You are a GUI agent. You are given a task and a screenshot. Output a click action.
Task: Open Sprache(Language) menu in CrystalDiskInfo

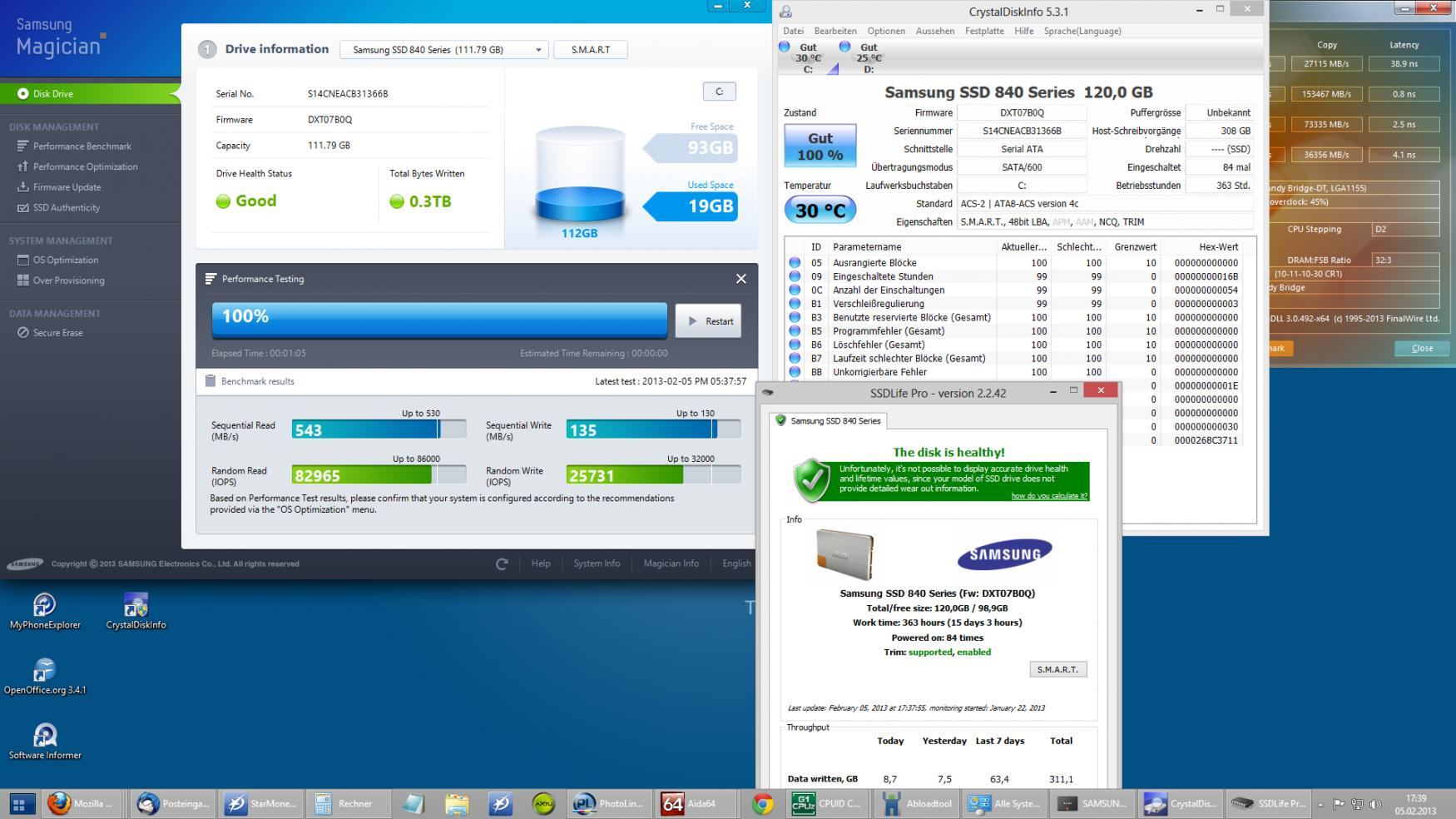point(1082,31)
